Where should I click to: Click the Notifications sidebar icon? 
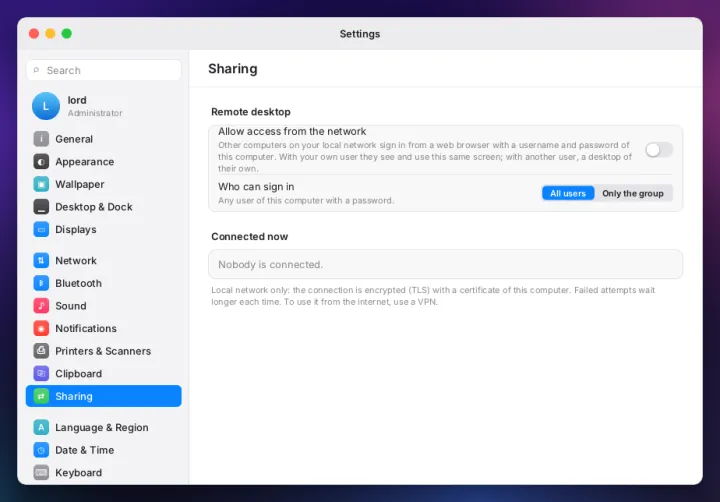[41, 328]
